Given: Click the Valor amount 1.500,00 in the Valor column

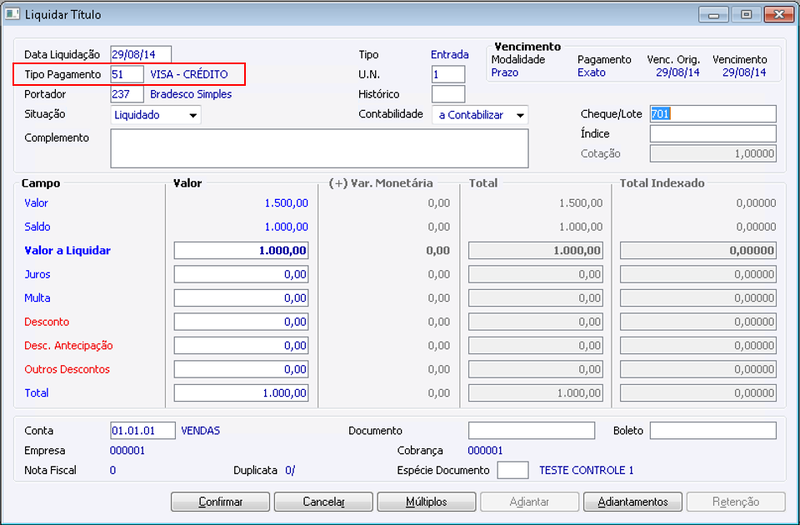Looking at the screenshot, I should click(x=286, y=203).
